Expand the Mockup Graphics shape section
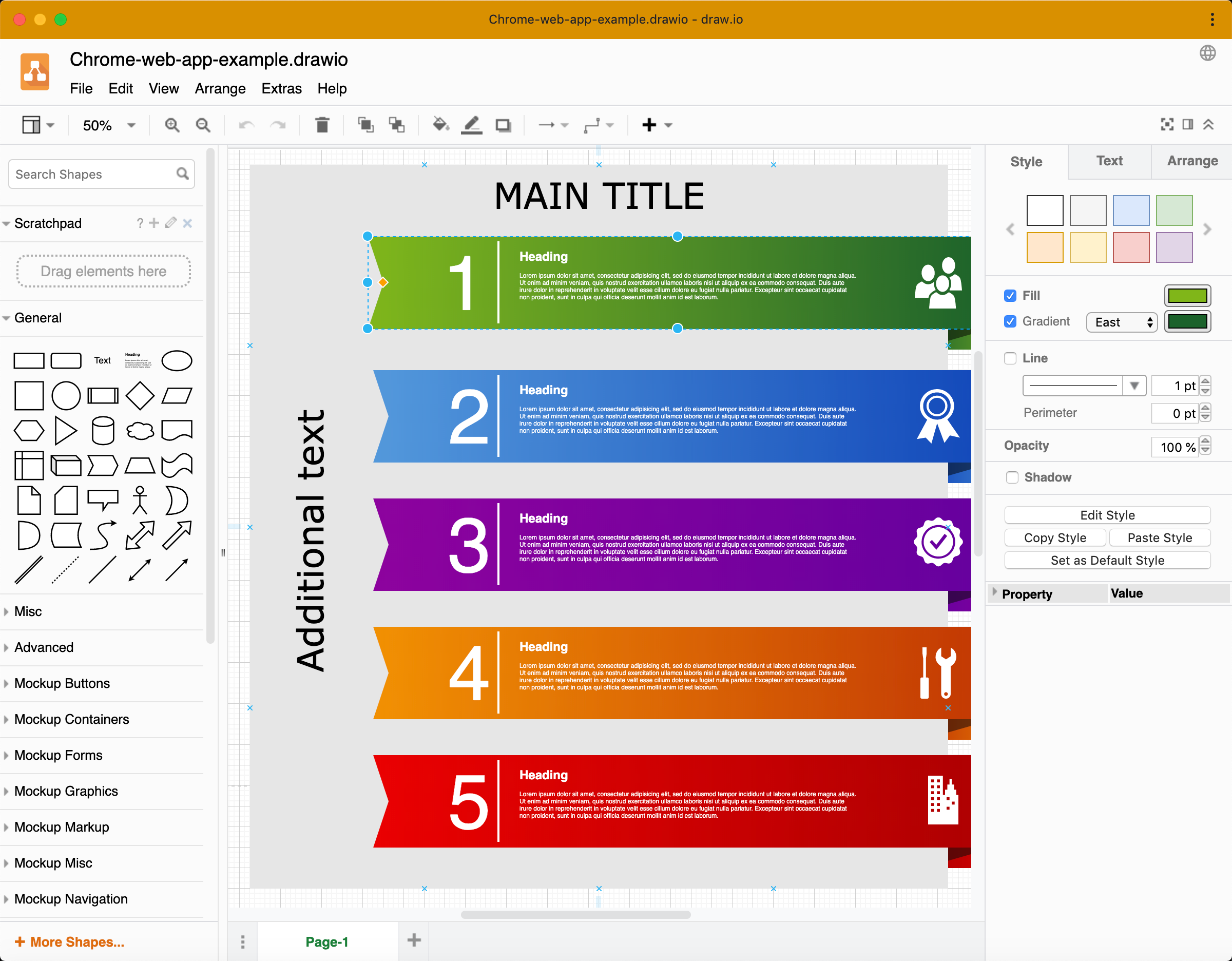The image size is (1232, 961). [x=65, y=791]
